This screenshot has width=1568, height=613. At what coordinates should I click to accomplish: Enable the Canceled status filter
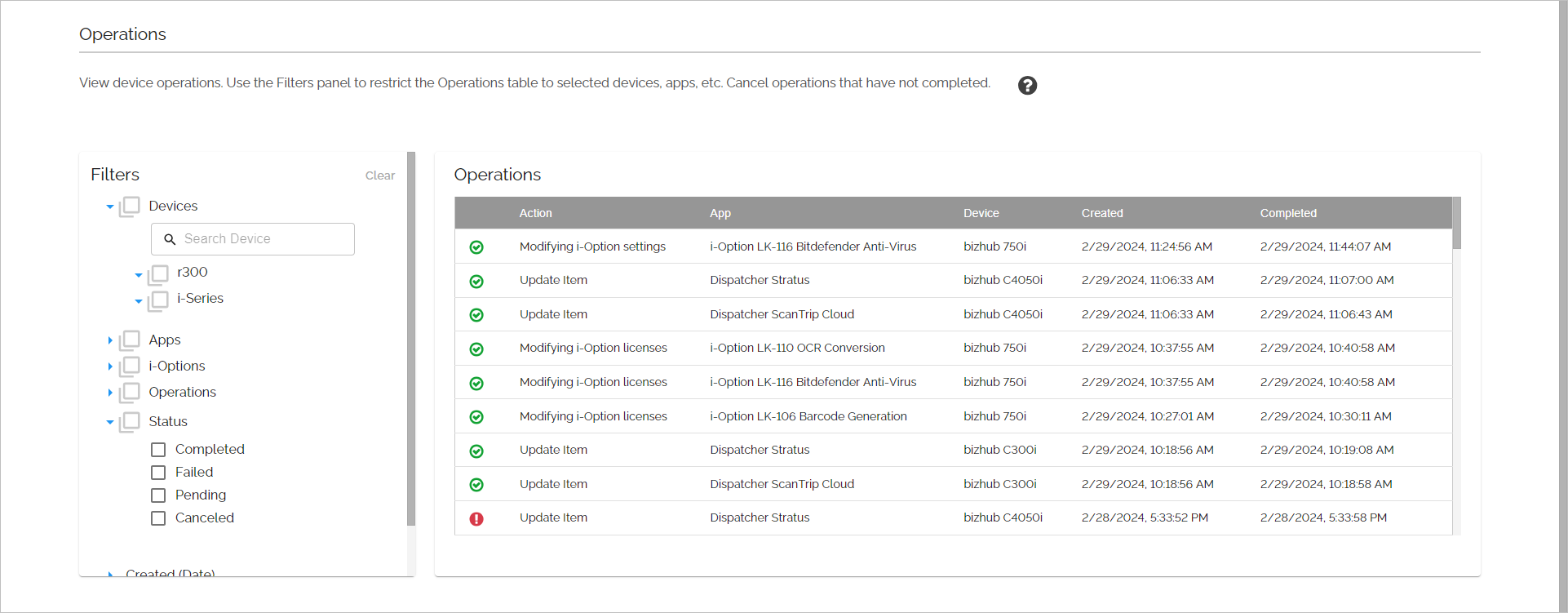point(158,518)
